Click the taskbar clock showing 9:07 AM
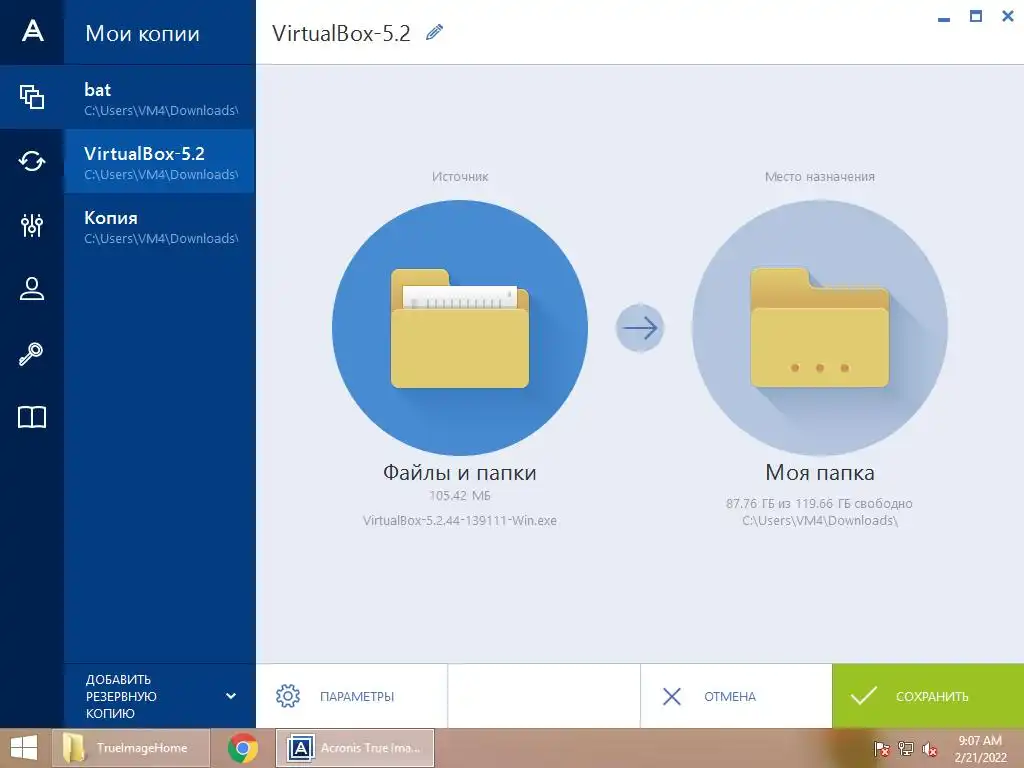 980,748
